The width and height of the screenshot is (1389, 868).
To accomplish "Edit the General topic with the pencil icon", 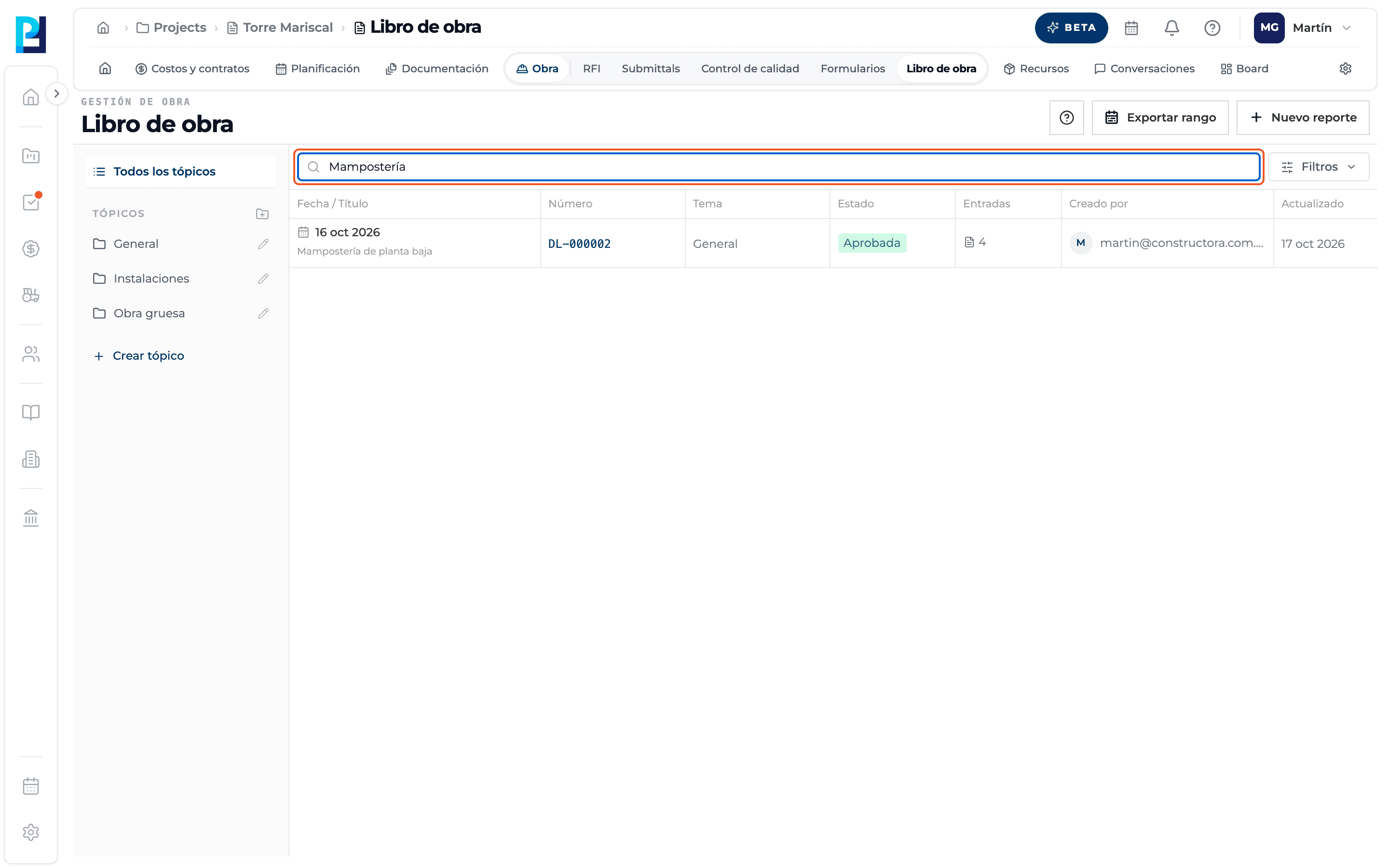I will pyautogui.click(x=263, y=244).
